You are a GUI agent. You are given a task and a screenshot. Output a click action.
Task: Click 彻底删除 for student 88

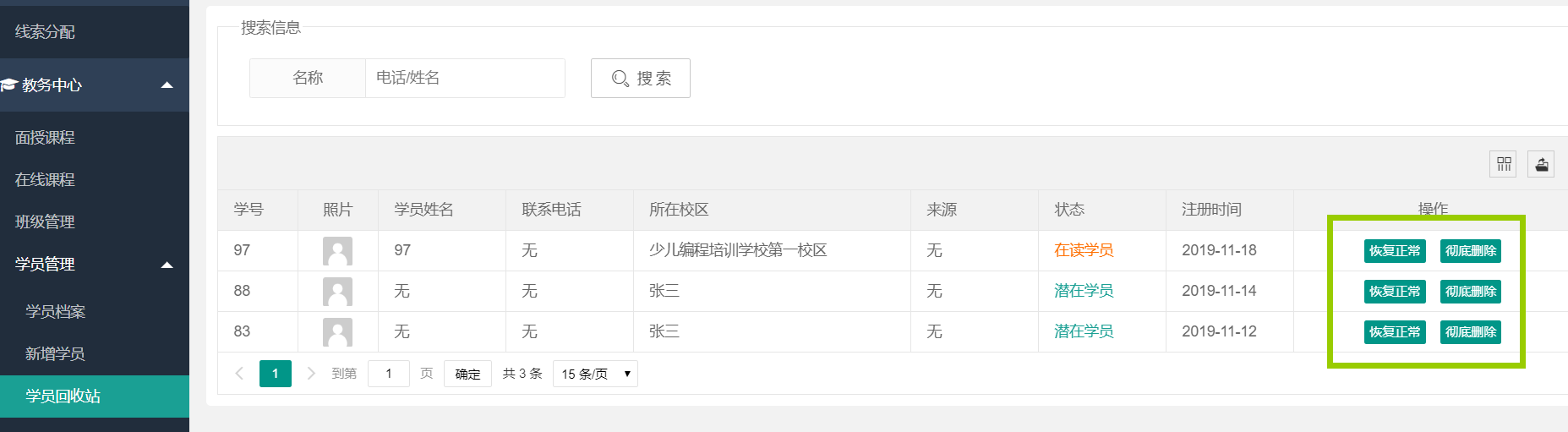[x=1471, y=292]
